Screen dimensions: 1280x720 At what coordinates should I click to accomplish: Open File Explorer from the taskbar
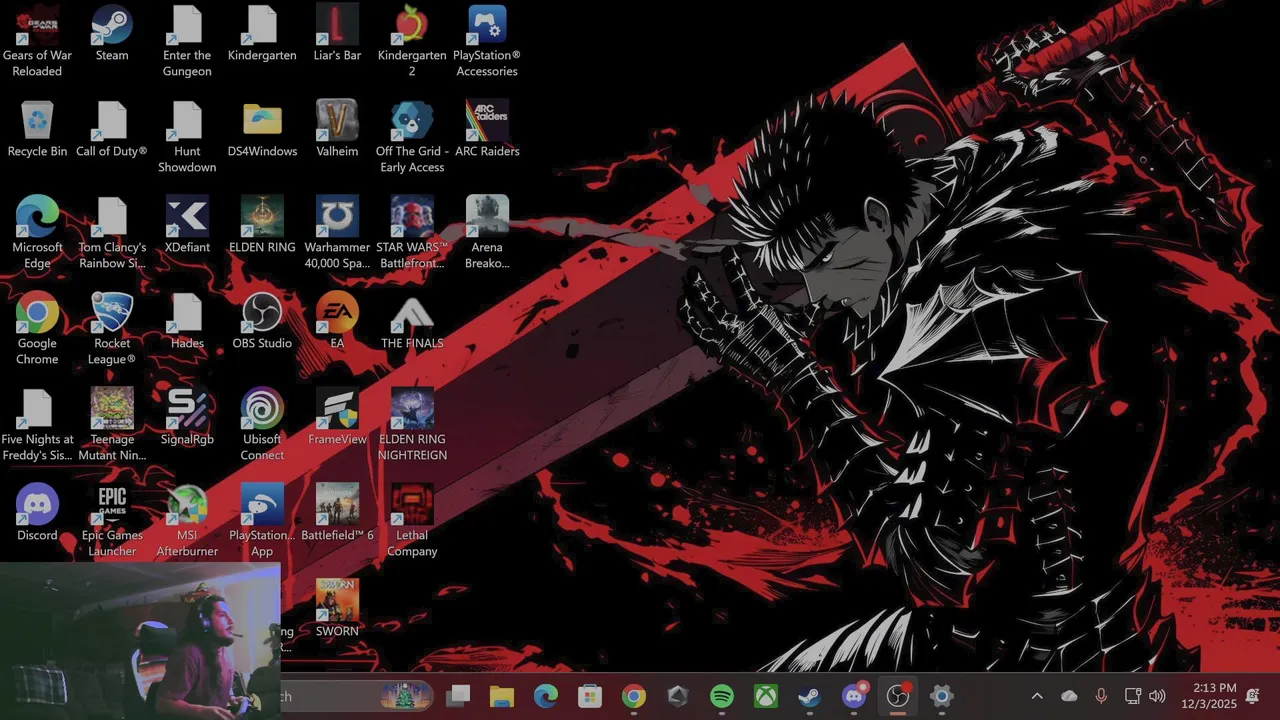502,696
